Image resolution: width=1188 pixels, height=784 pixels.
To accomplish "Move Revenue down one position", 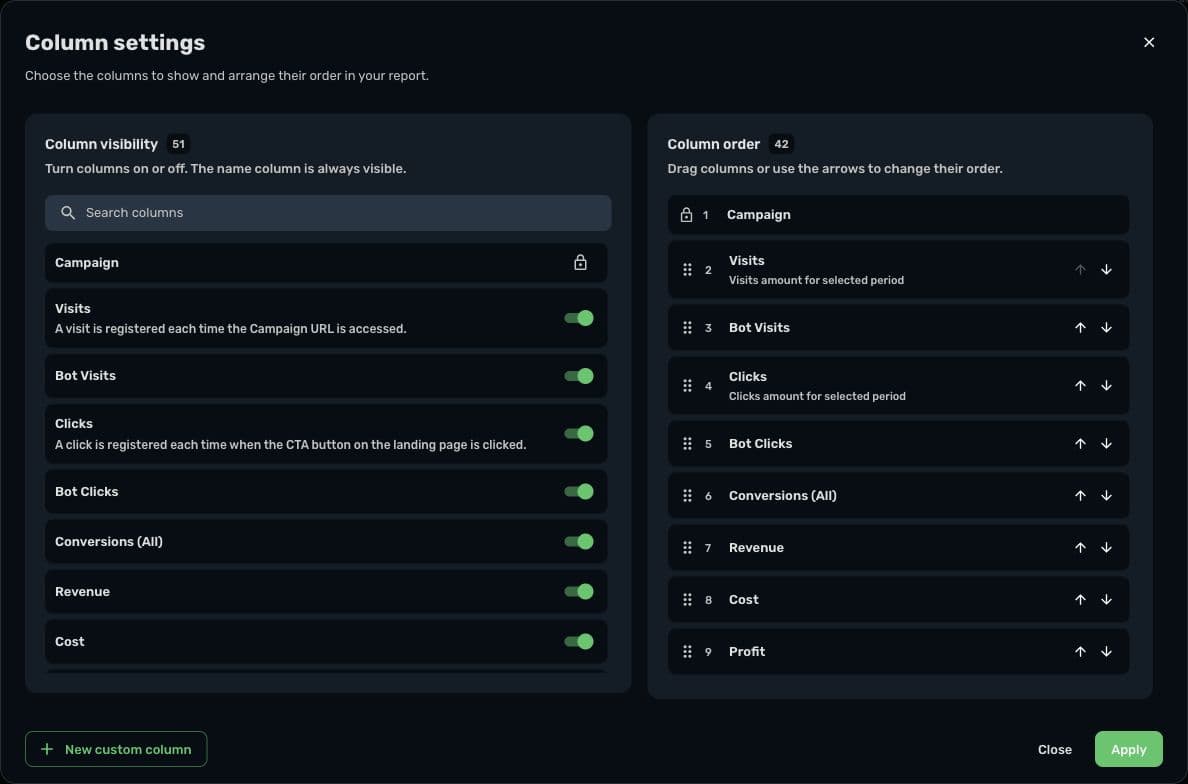I will click(x=1106, y=548).
